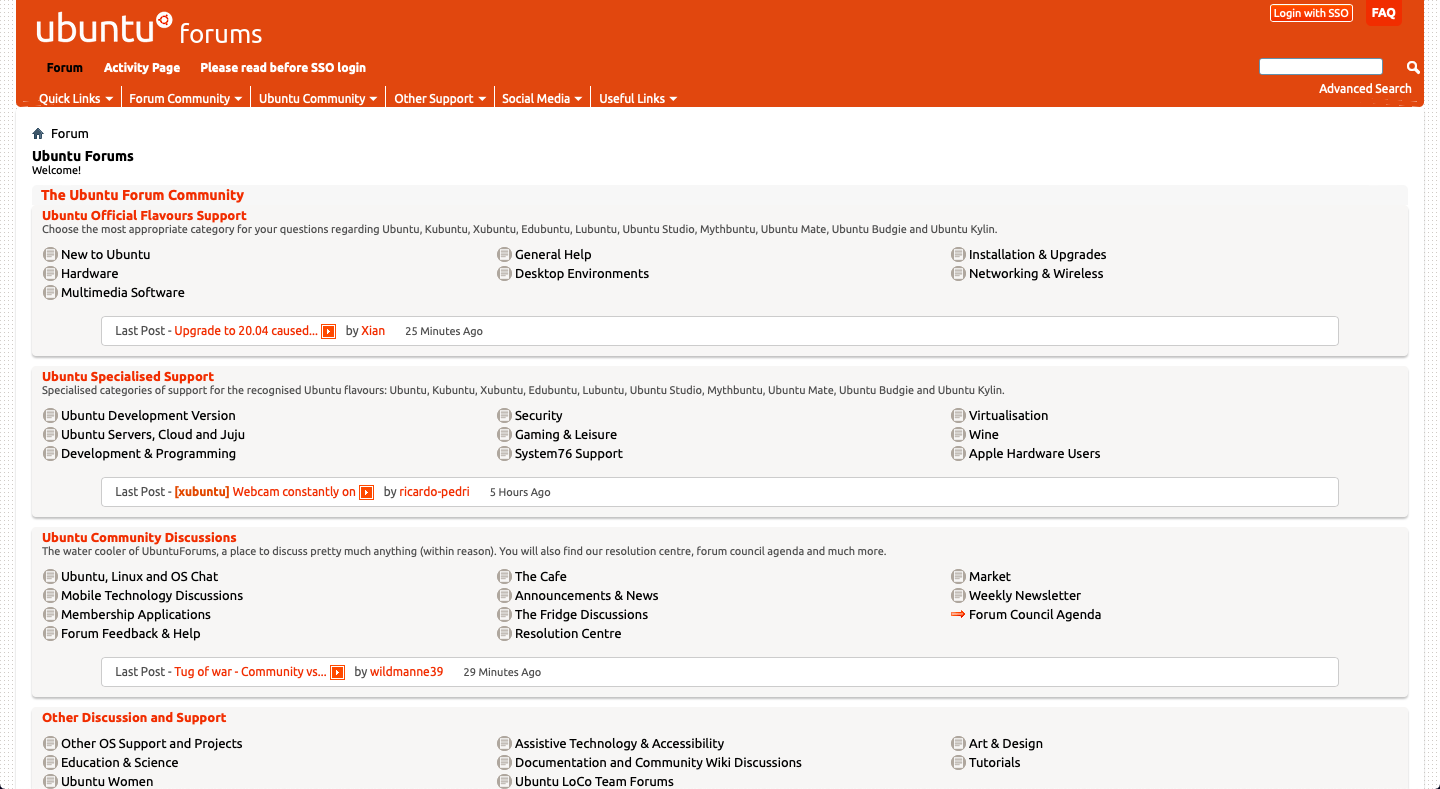Expand the Quick Links dropdown
Image resolution: width=1440 pixels, height=789 pixels.
75,99
